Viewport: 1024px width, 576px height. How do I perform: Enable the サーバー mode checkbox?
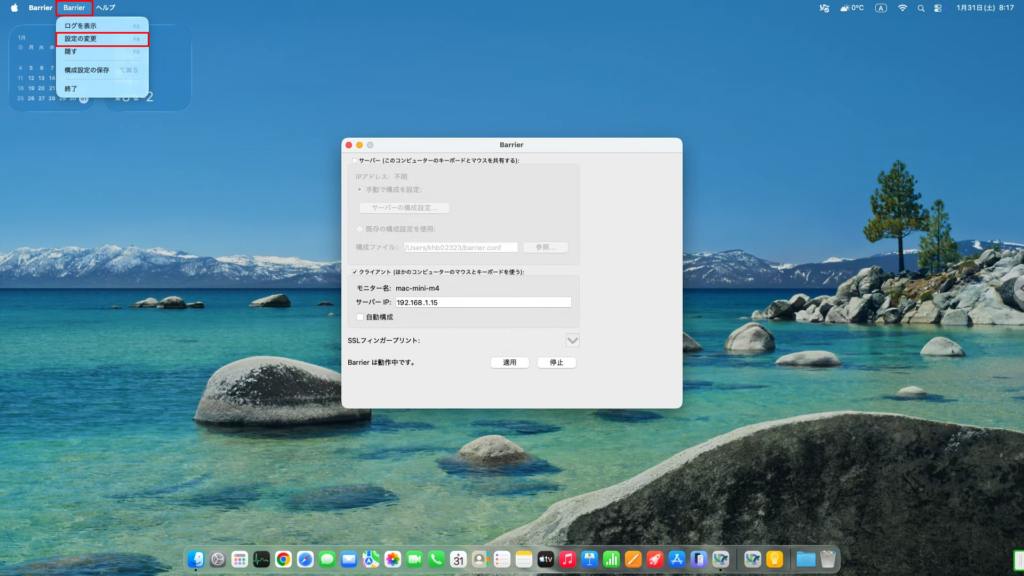click(354, 160)
